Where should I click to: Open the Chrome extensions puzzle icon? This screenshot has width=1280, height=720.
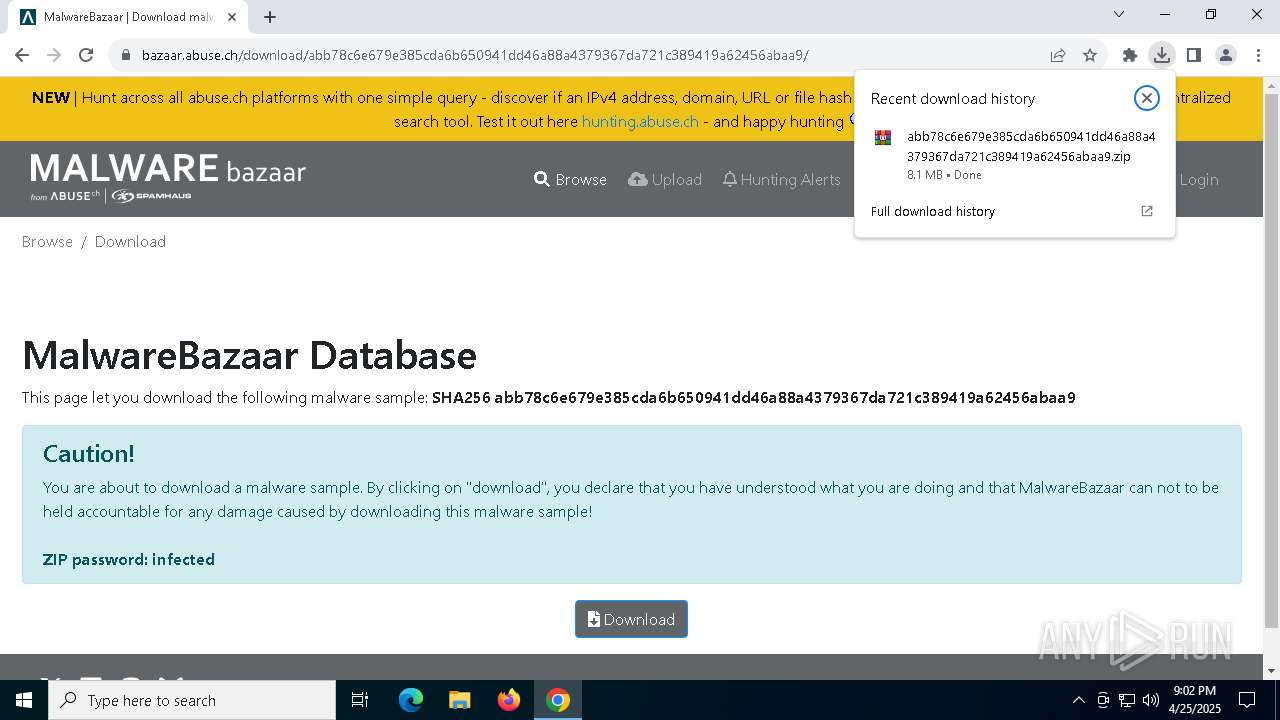pos(1130,55)
